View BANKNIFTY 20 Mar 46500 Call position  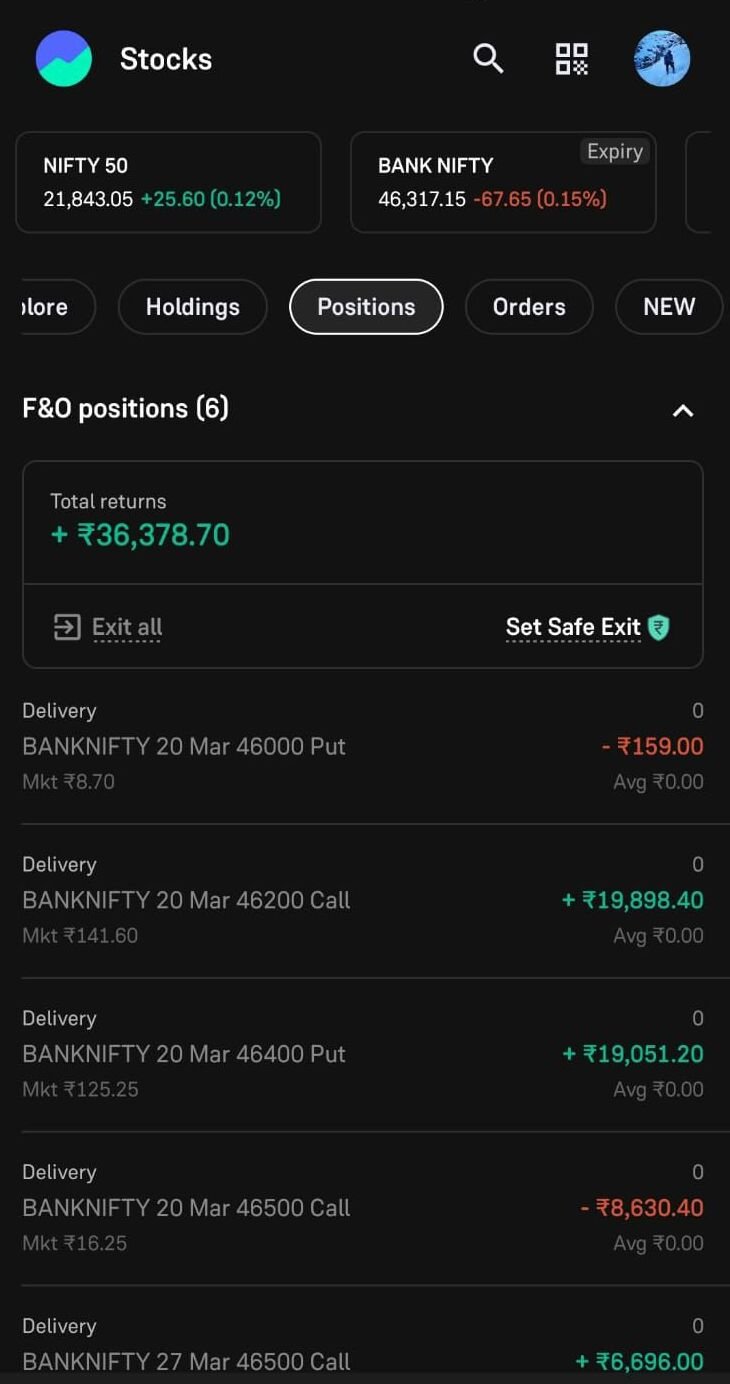pyautogui.click(x=186, y=1208)
